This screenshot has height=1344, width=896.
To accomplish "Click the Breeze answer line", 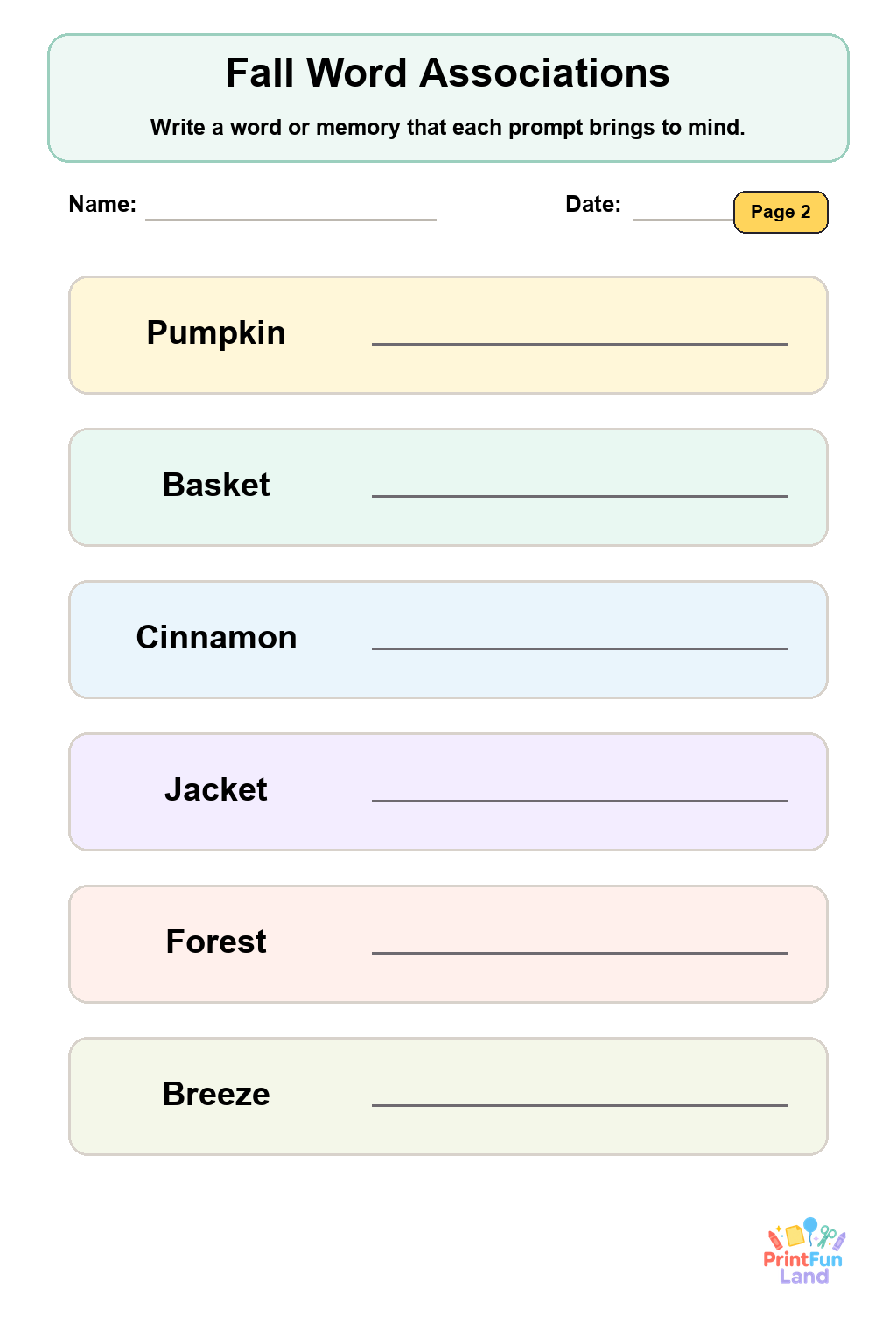I will (580, 1105).
